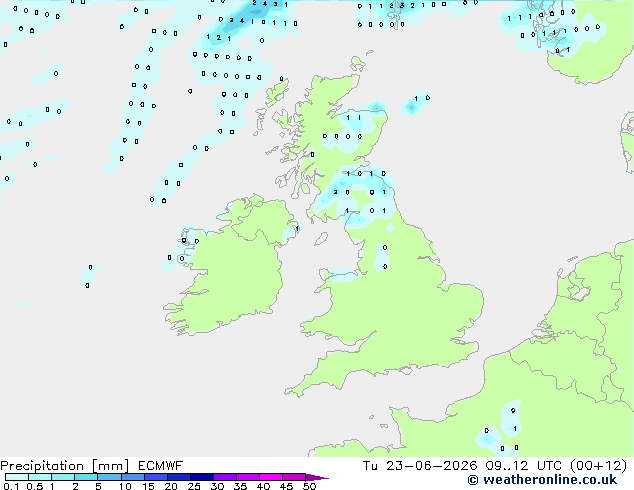
Task: Pick the 10–15 mm legend color swatch
Action: click(x=132, y=477)
